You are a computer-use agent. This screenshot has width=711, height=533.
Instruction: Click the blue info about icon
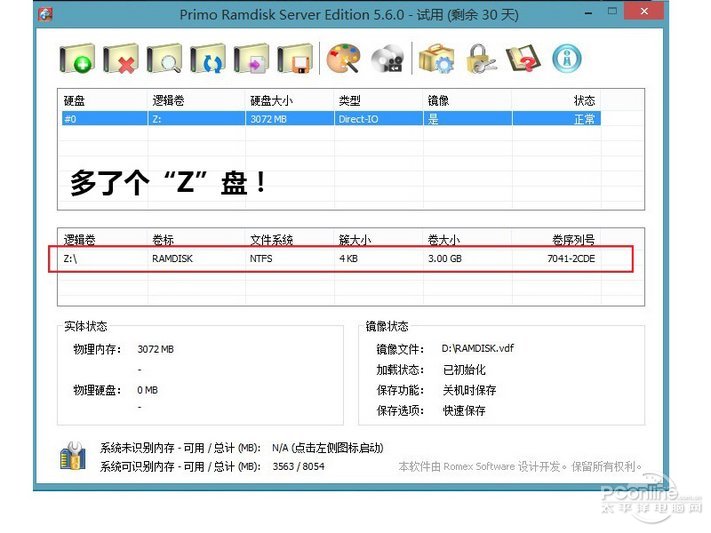pos(567,58)
